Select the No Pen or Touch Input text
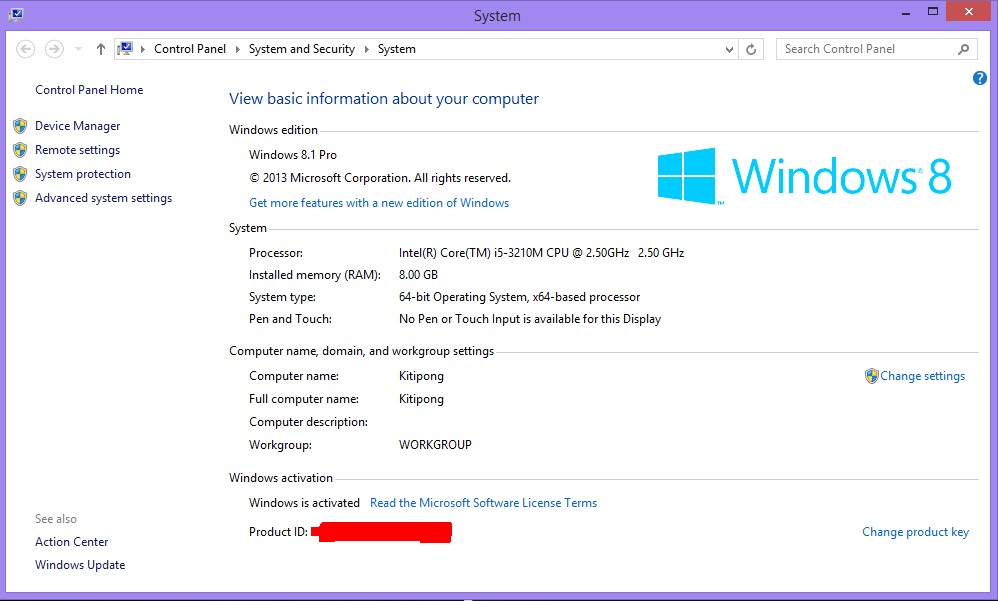 (530, 319)
